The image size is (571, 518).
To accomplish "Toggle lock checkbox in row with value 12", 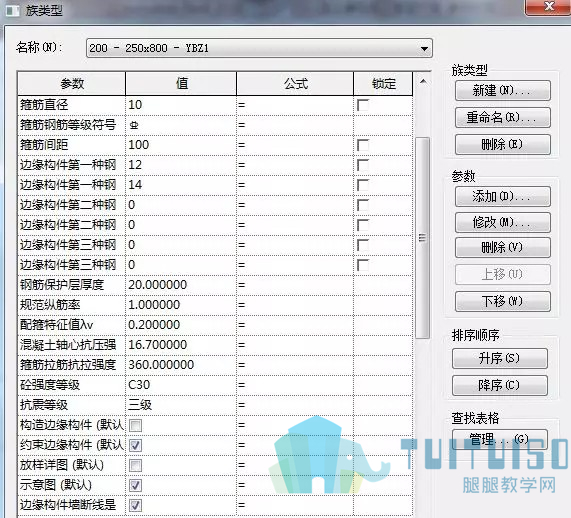I will click(x=363, y=165).
